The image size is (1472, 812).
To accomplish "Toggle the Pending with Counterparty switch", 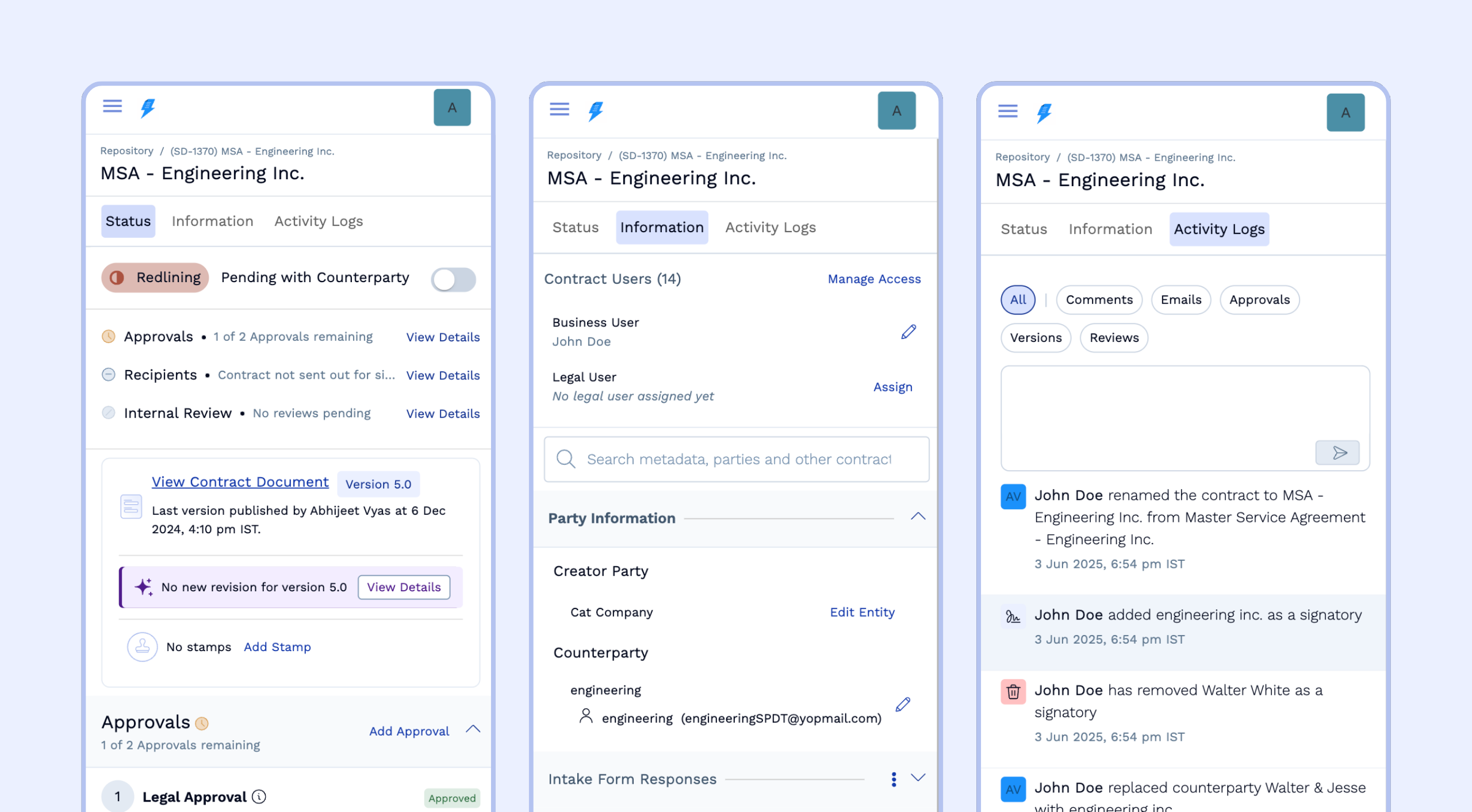I will pyautogui.click(x=453, y=280).
